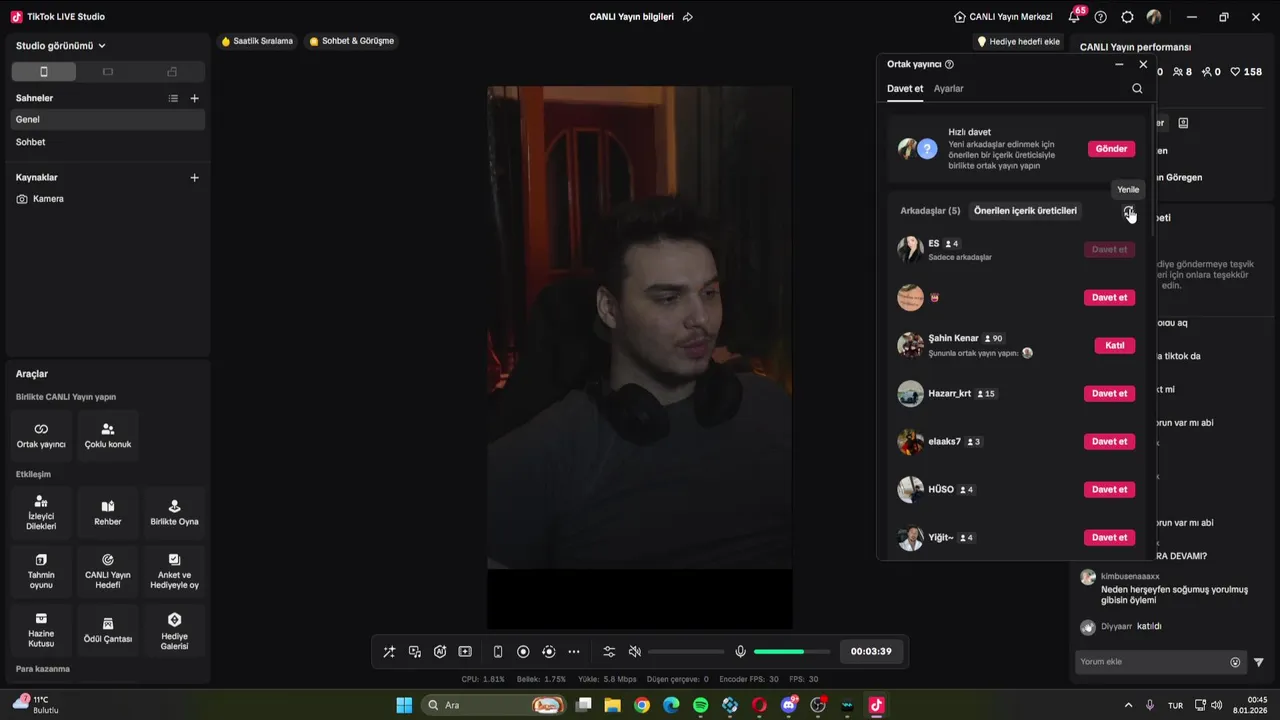Click the phone orientation icon in bottom toolbar

coord(498,652)
